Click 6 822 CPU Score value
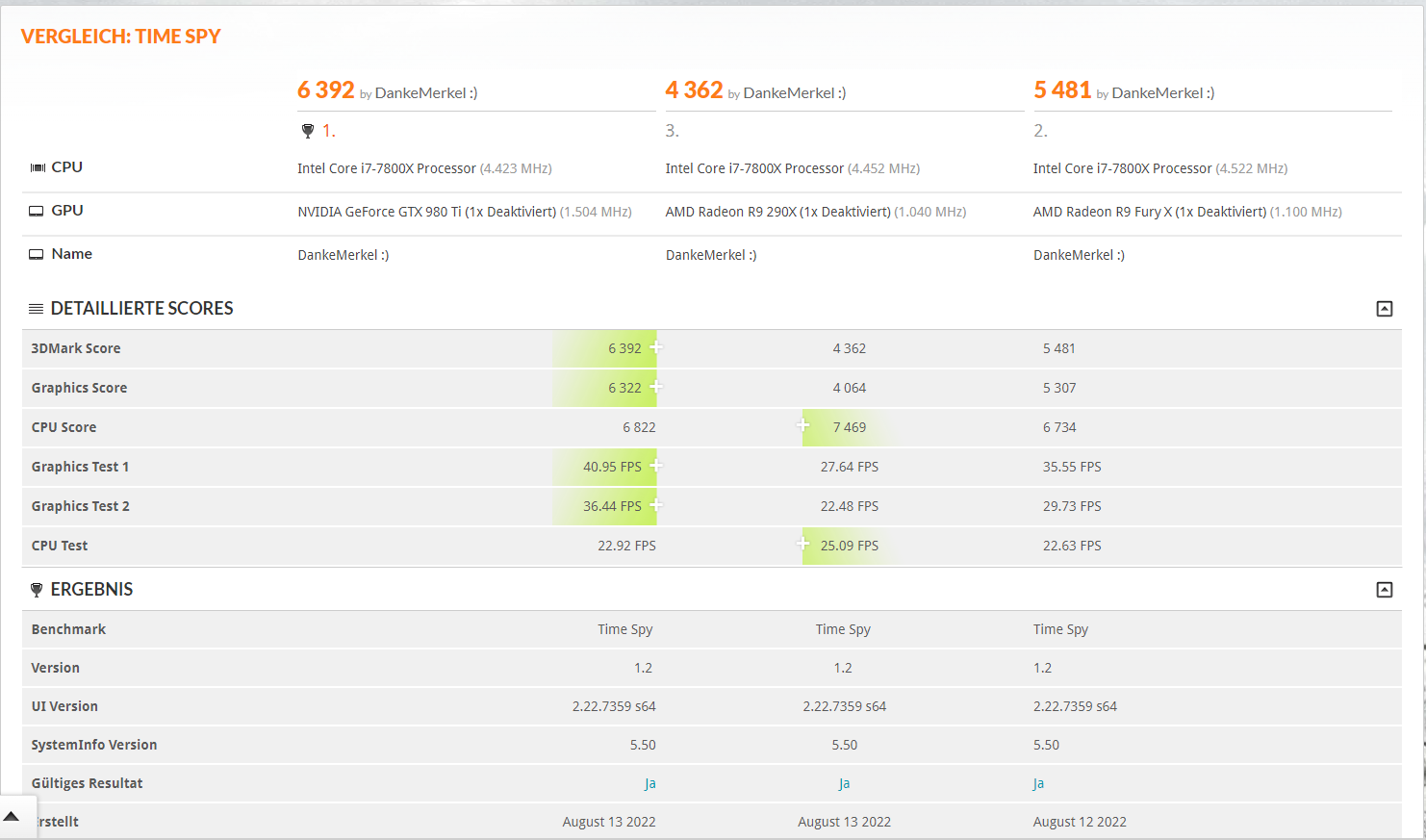This screenshot has height=840, width=1426. 639,427
